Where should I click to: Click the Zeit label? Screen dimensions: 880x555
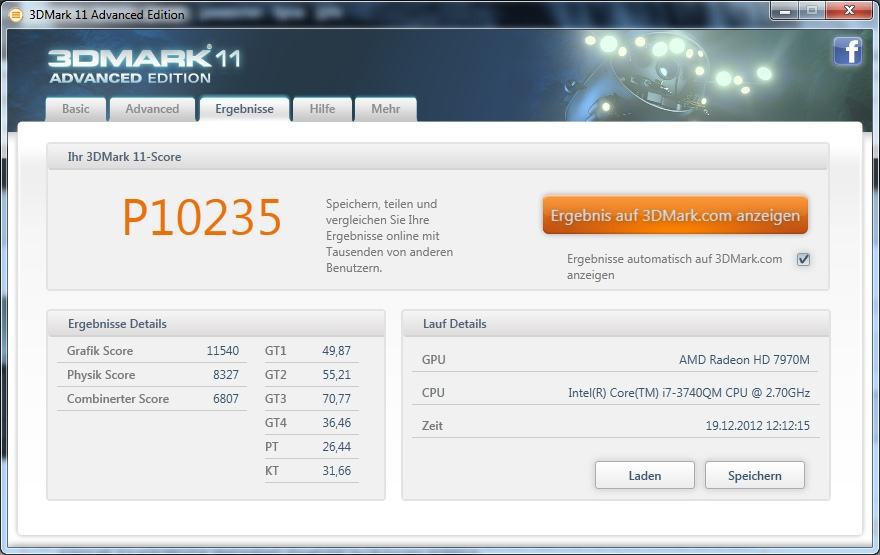click(x=432, y=426)
